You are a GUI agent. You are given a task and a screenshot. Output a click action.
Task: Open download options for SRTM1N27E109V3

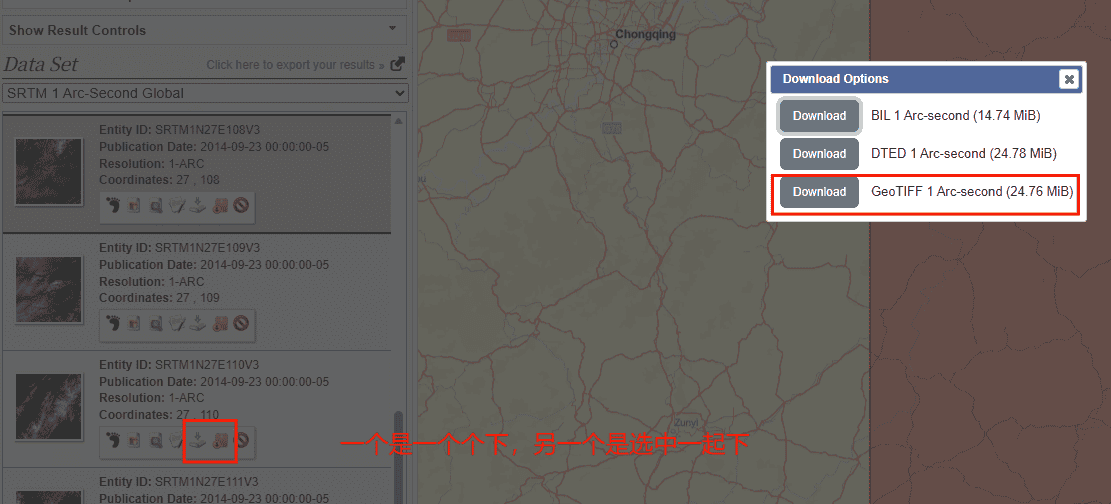(199, 324)
